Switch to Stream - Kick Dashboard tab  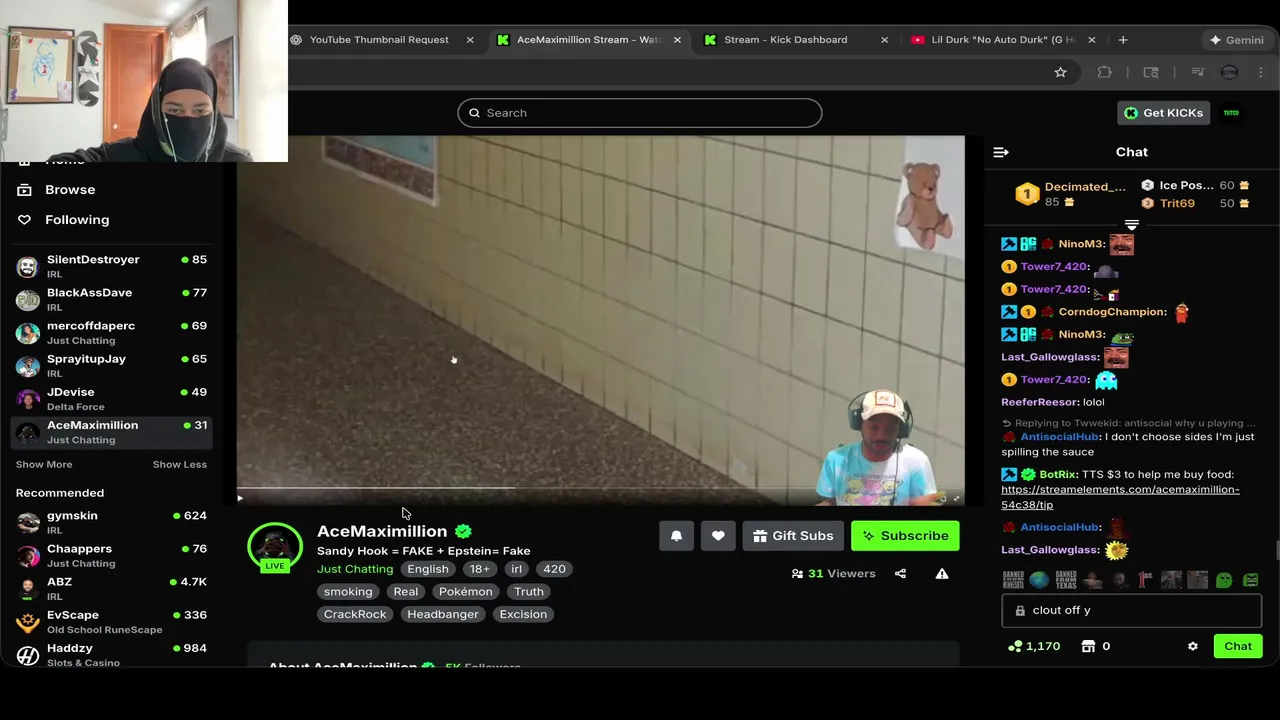(786, 40)
